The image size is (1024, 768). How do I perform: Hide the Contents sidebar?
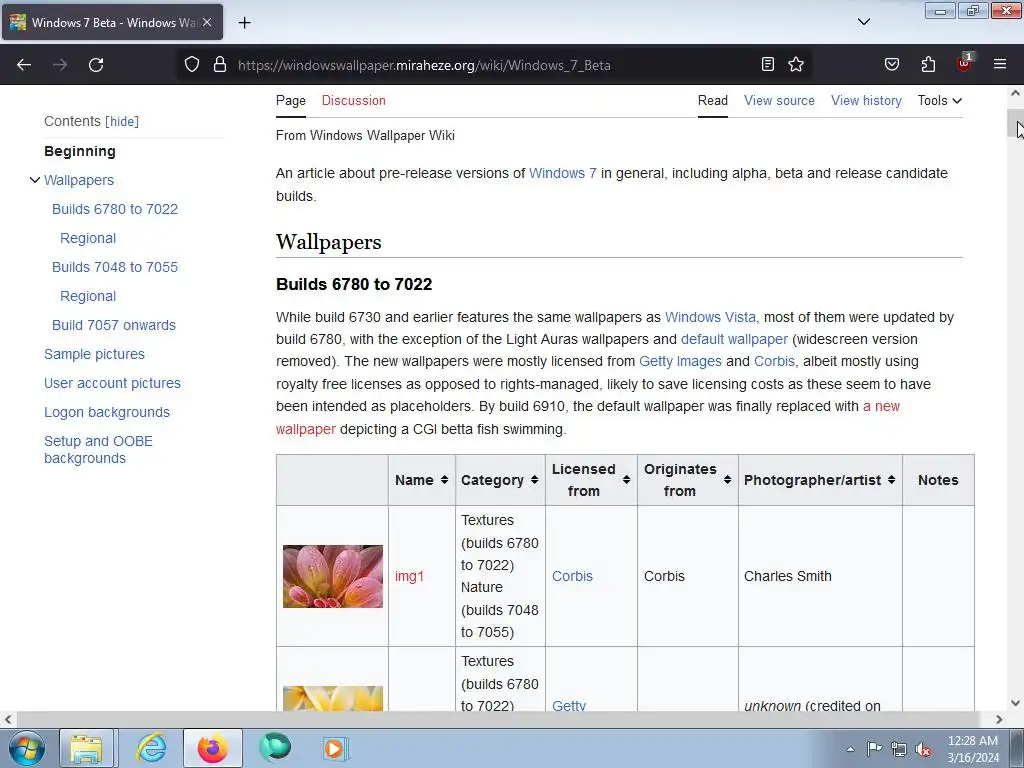(x=122, y=121)
